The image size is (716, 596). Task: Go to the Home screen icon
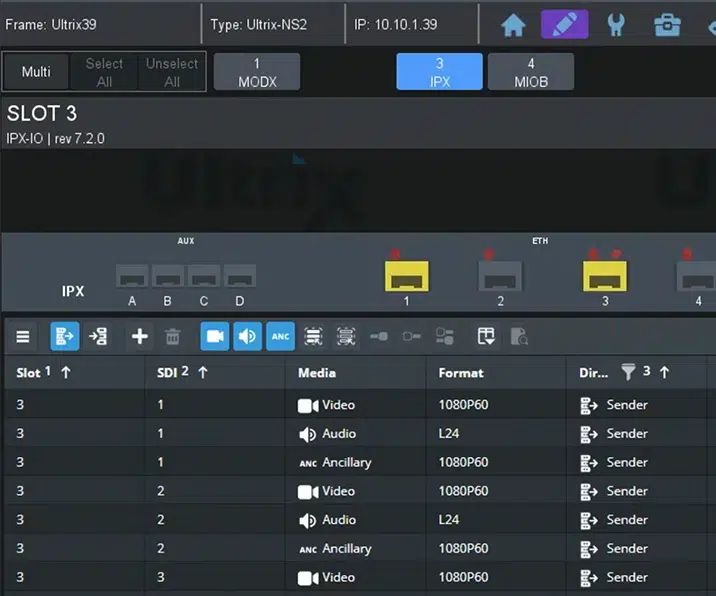point(513,25)
